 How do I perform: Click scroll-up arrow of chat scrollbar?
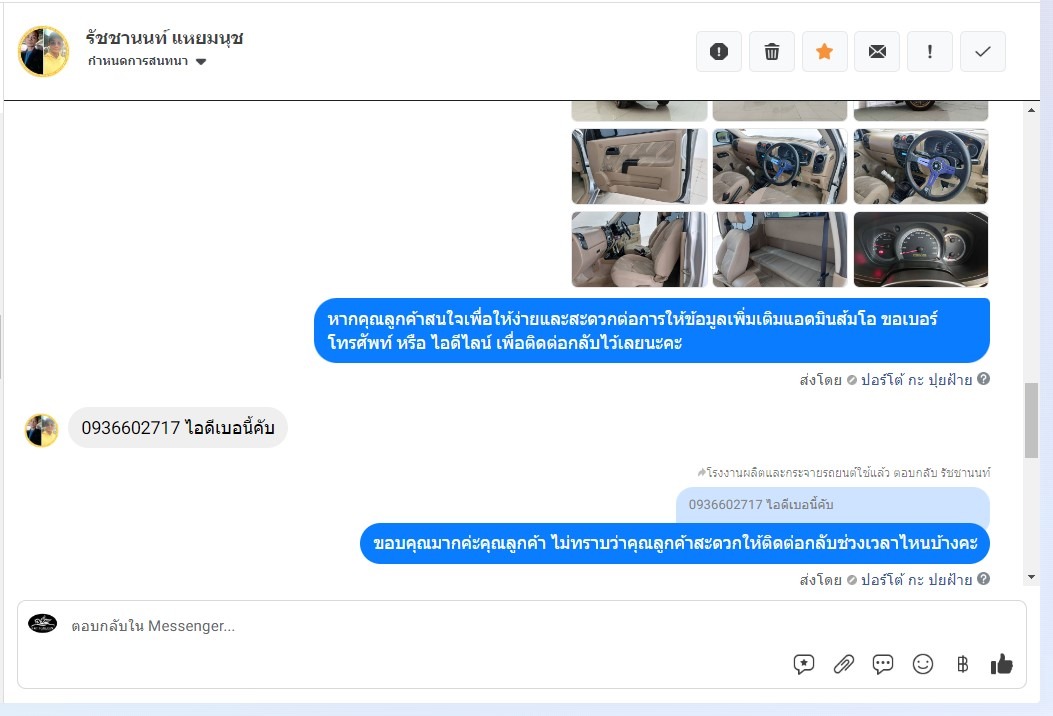1032,109
